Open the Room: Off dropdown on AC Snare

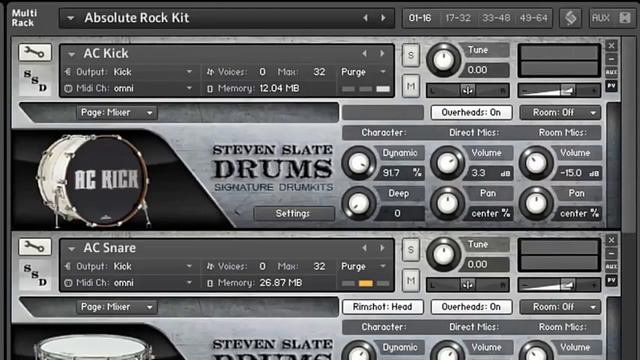[x=560, y=307]
